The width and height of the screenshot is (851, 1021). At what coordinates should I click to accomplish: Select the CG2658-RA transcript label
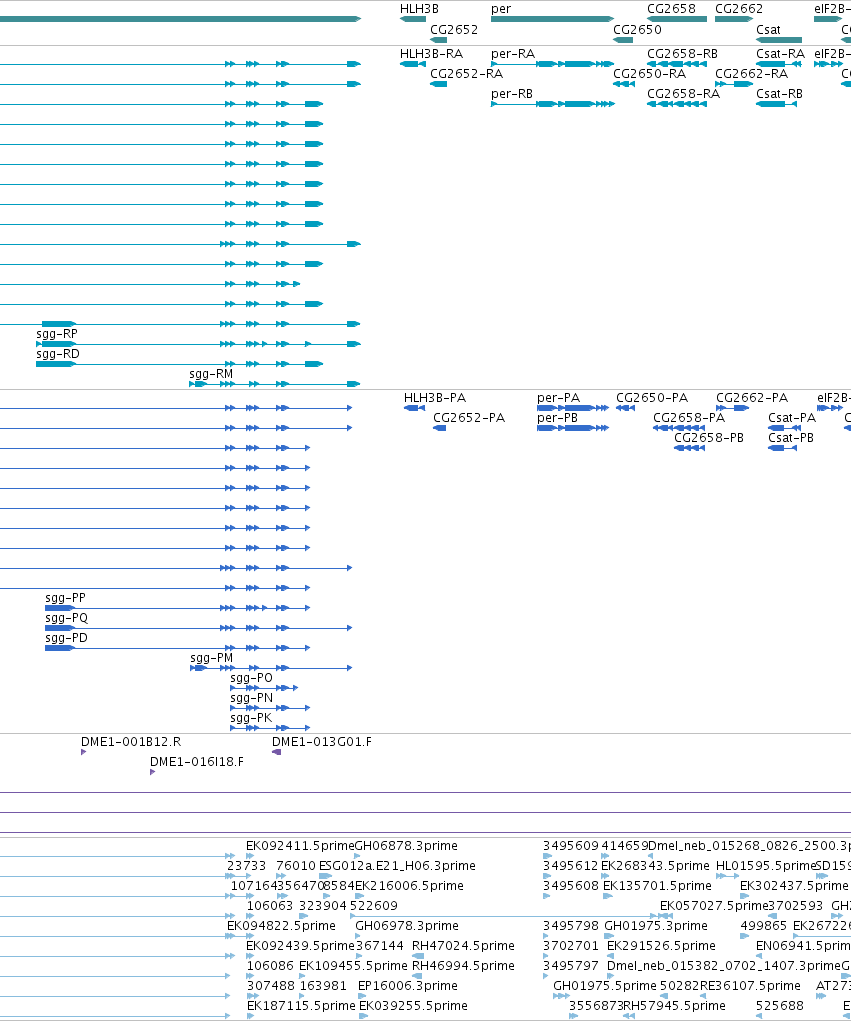point(683,94)
